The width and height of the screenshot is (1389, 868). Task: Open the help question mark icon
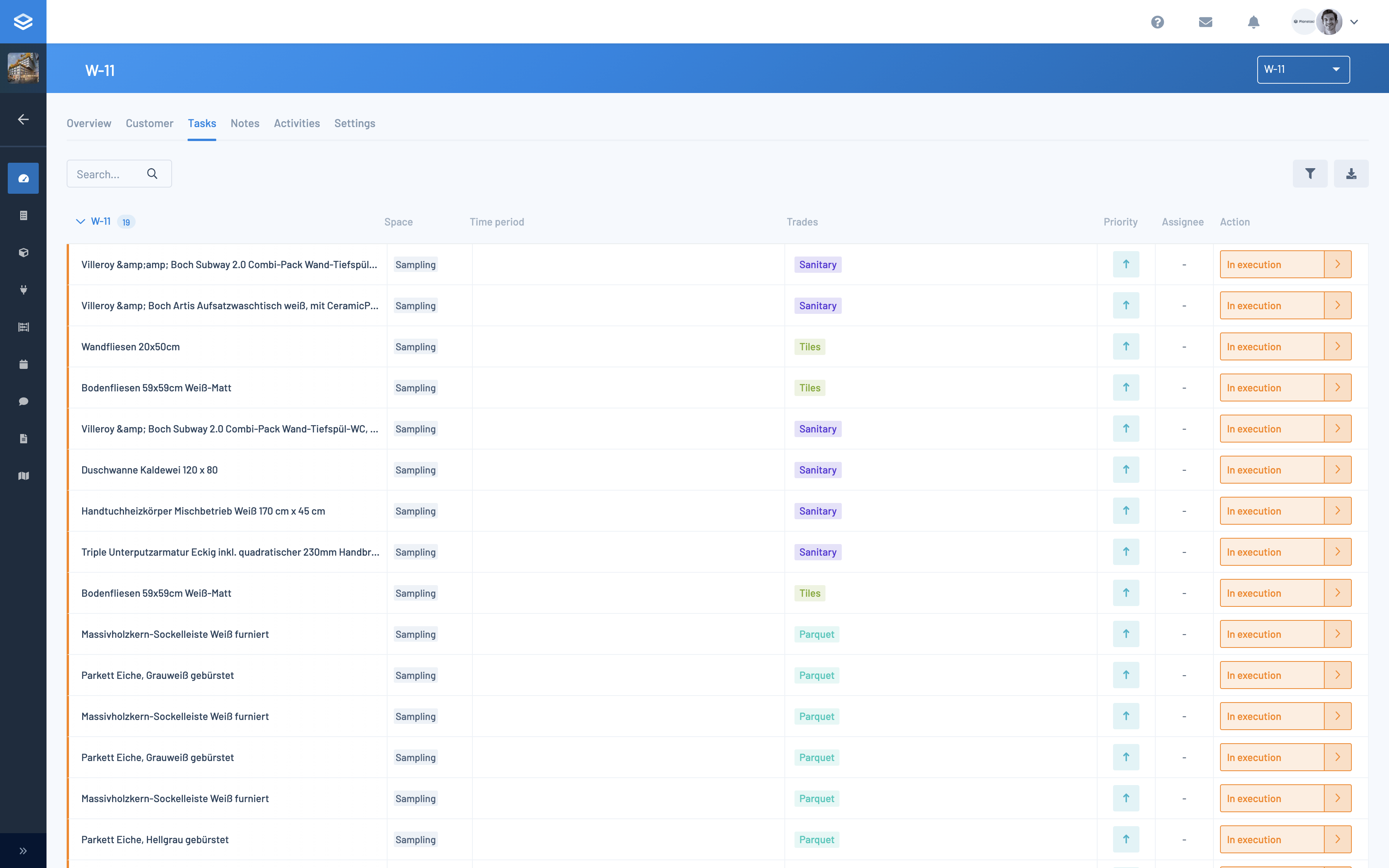click(x=1157, y=22)
